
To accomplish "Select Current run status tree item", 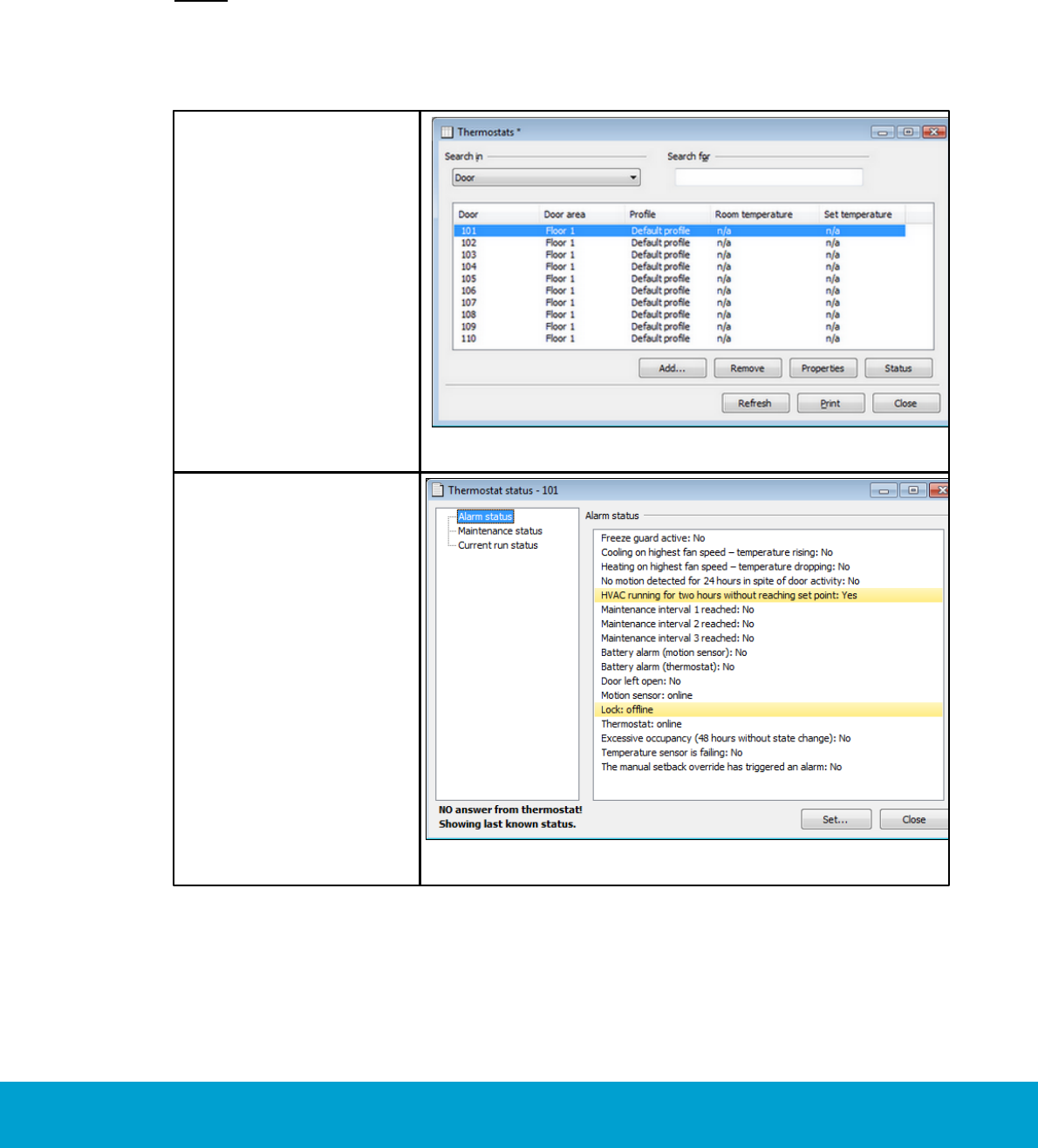I will click(498, 545).
